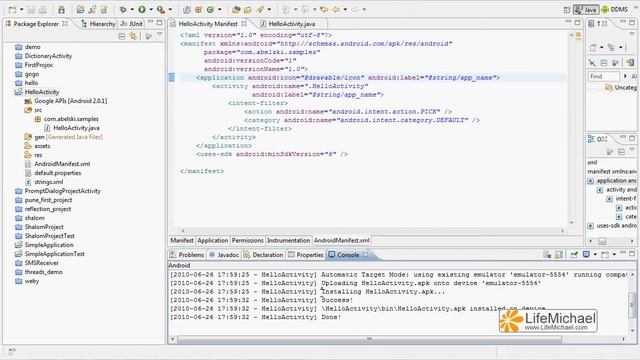Toggle Pin Console icon

(574, 255)
